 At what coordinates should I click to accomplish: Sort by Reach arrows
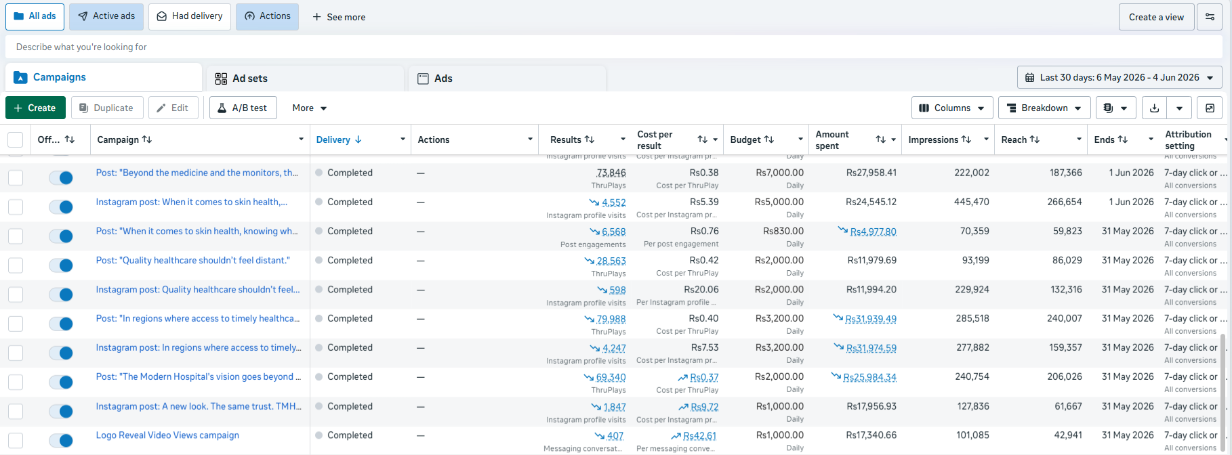1035,140
